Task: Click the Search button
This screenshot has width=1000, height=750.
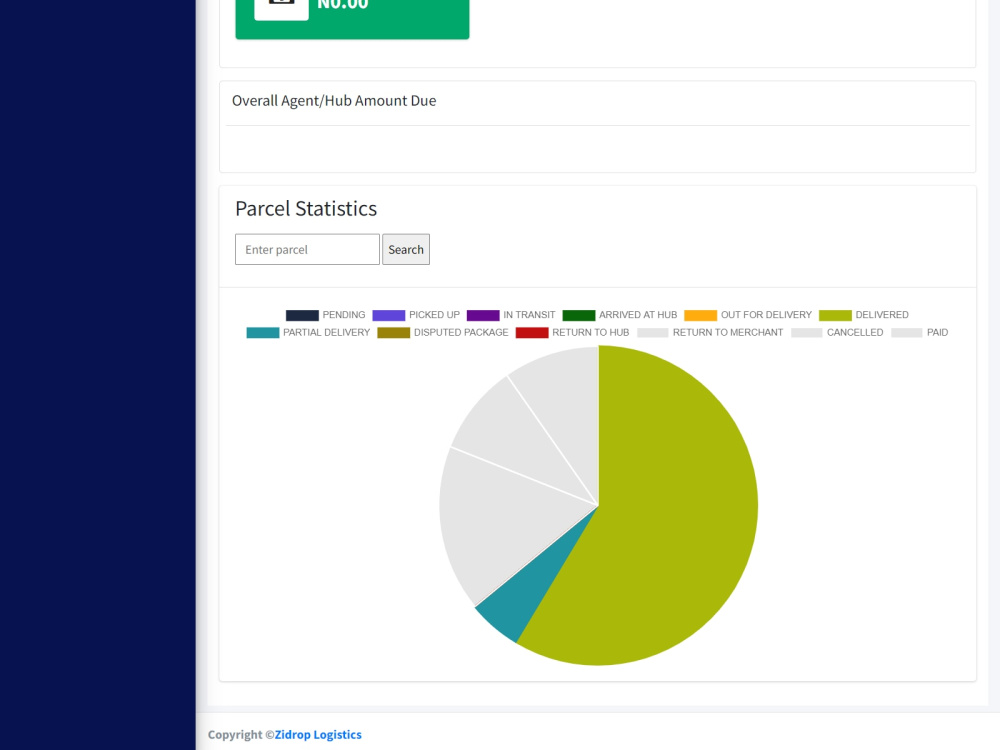Action: [406, 249]
